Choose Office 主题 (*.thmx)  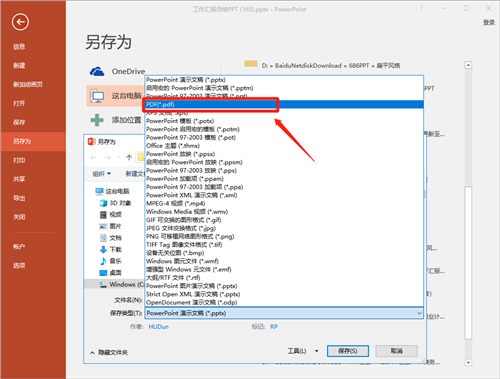[x=284, y=146]
